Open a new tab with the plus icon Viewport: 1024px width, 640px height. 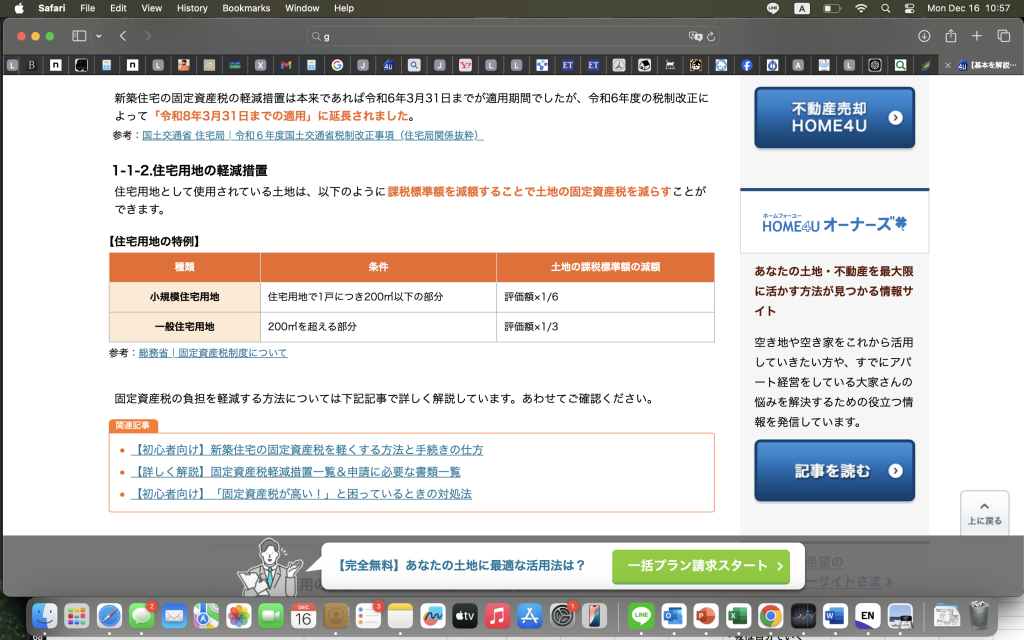click(x=975, y=35)
